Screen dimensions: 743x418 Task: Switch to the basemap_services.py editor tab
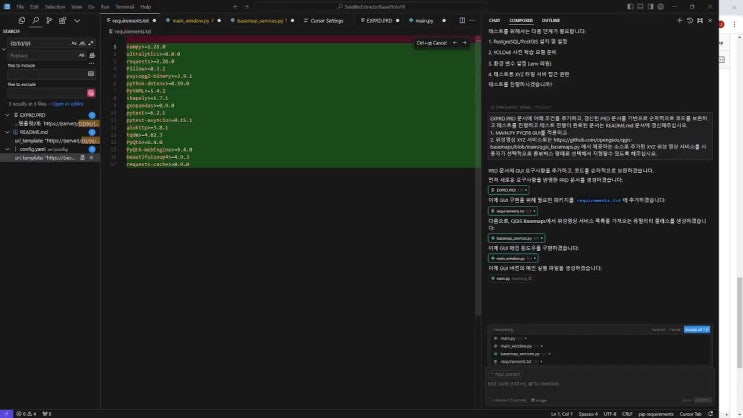point(262,21)
